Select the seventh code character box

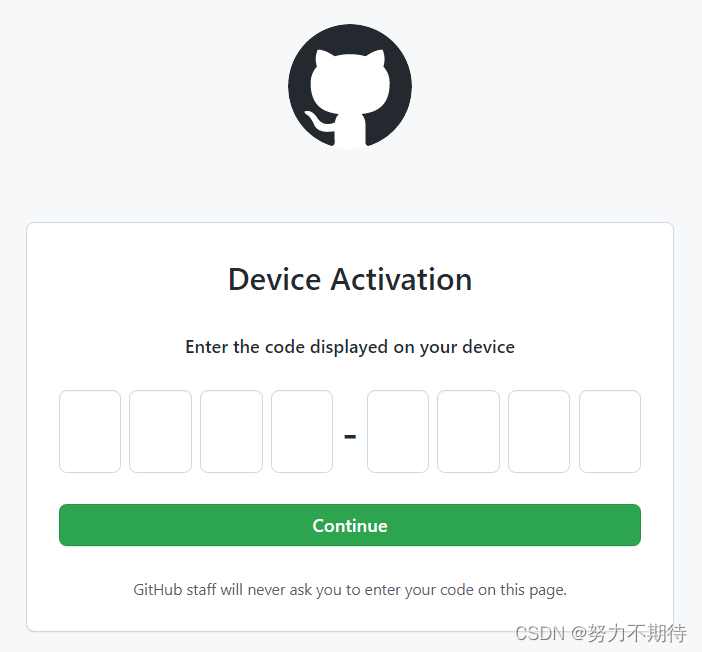click(x=539, y=431)
